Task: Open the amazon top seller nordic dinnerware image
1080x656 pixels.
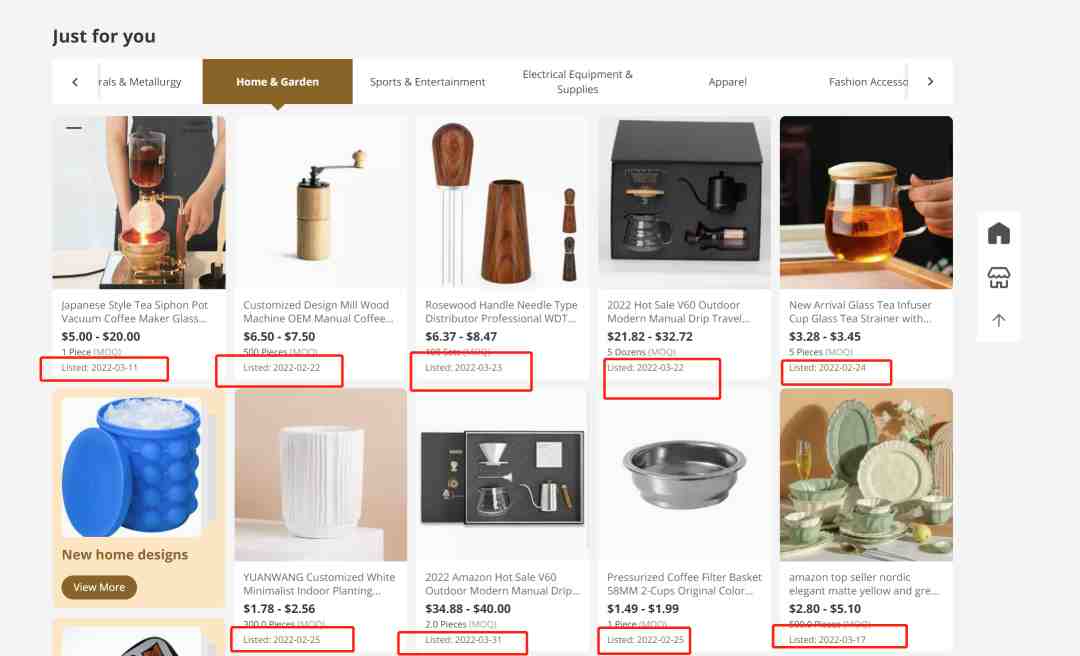Action: click(x=866, y=475)
